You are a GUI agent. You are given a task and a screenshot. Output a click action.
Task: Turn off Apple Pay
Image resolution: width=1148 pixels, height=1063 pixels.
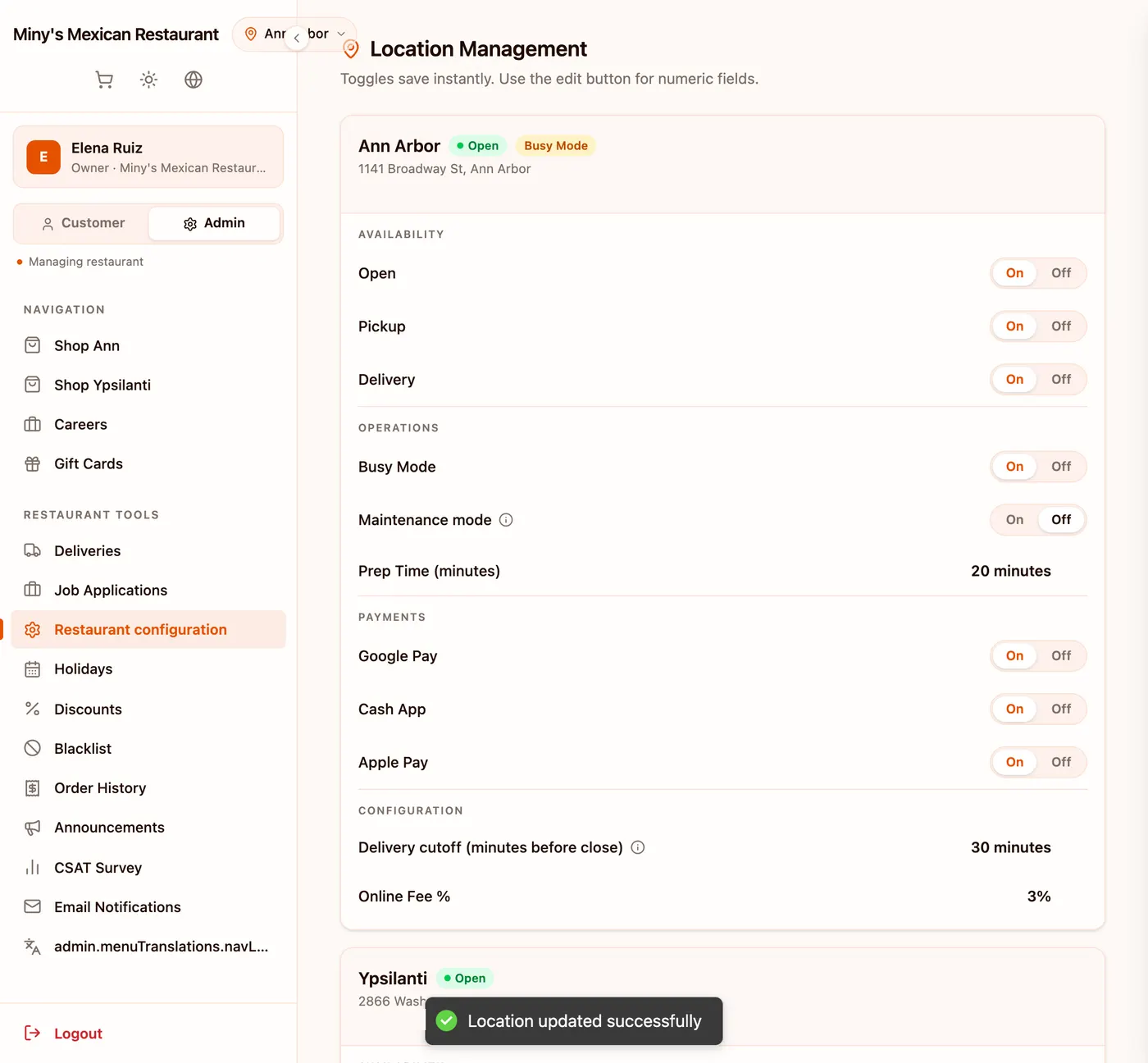tap(1061, 762)
